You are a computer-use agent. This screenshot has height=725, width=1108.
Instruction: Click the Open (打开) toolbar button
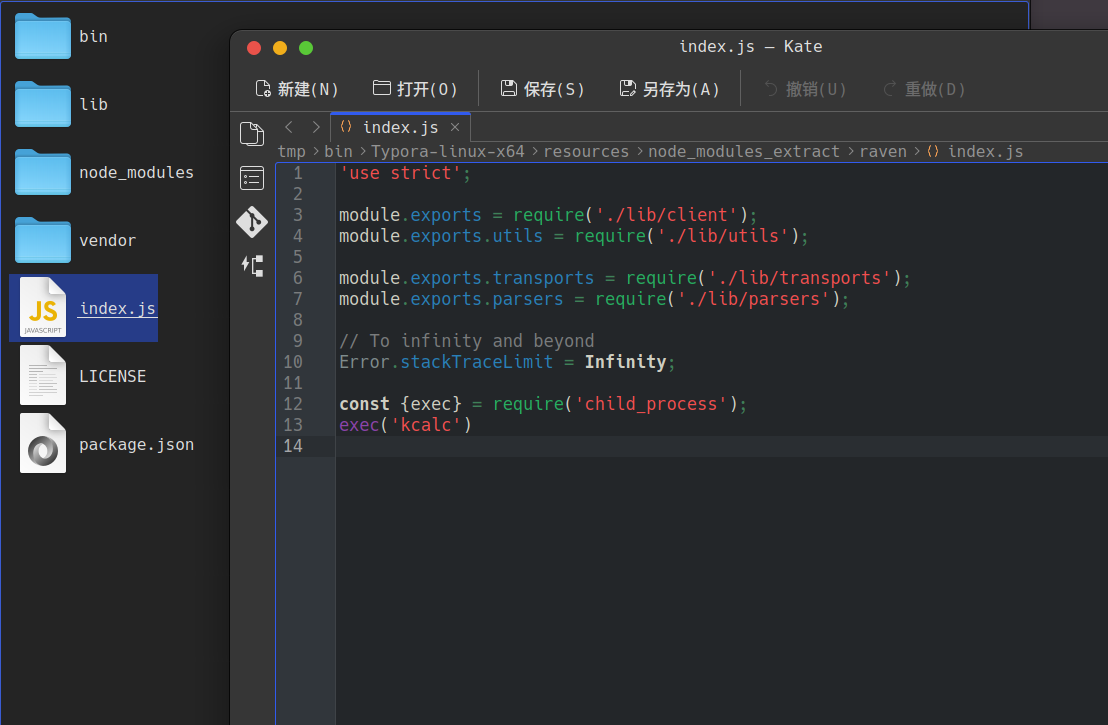click(x=415, y=89)
